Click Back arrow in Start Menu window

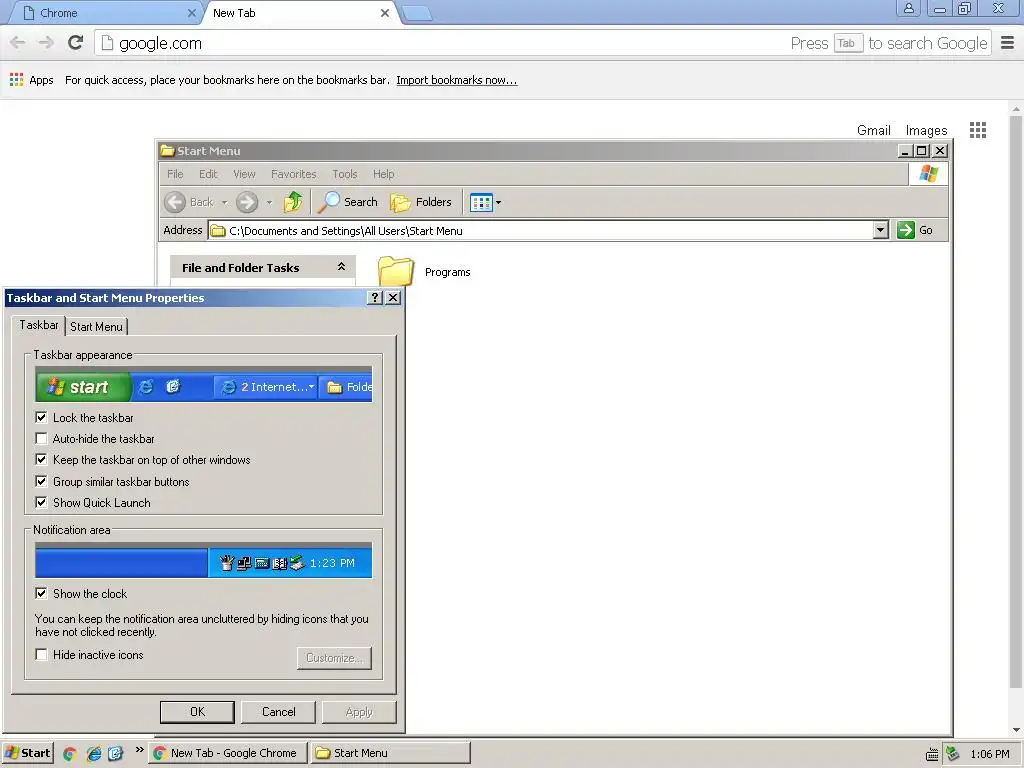(x=175, y=202)
